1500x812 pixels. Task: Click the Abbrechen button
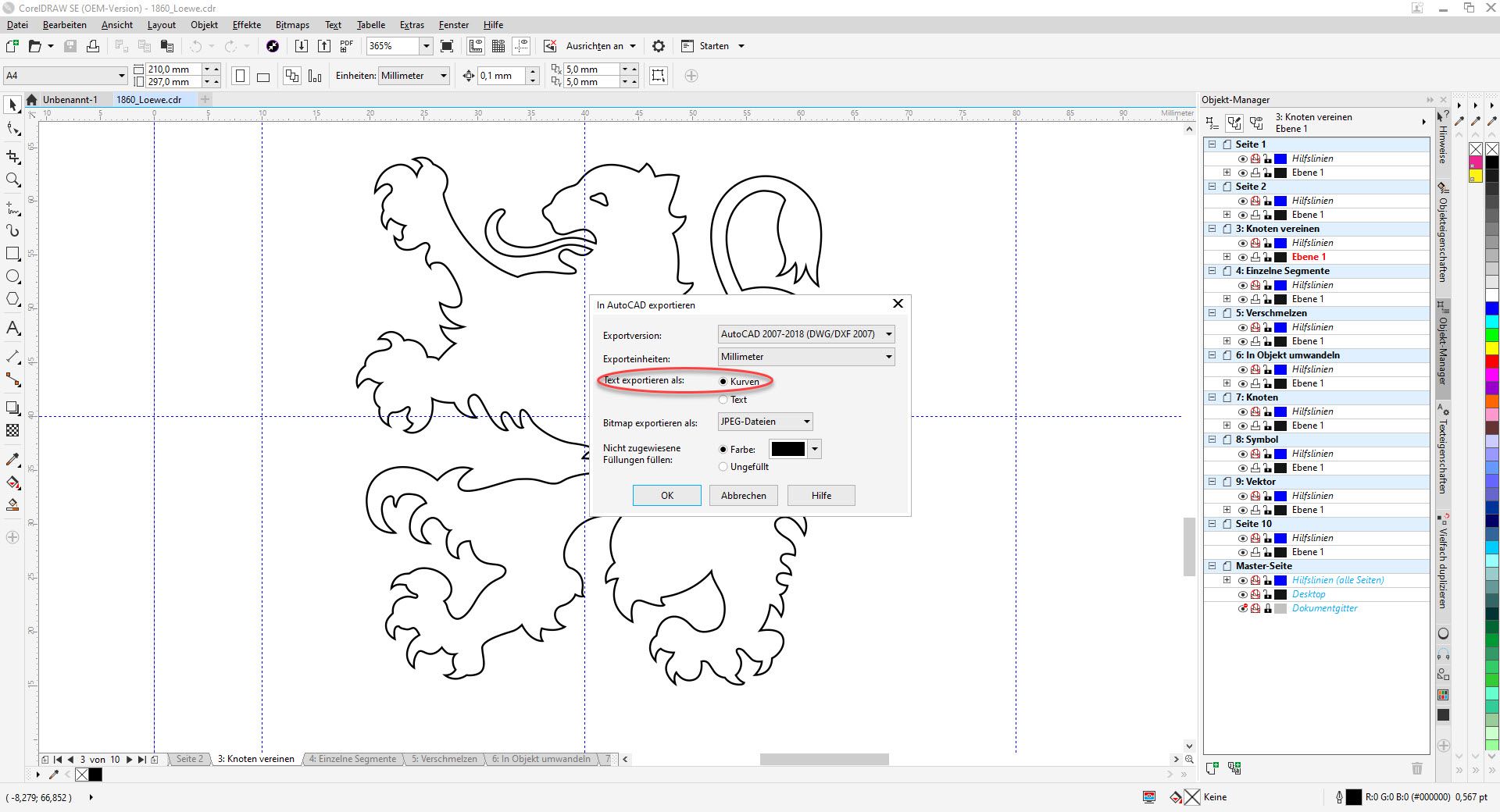coord(743,496)
